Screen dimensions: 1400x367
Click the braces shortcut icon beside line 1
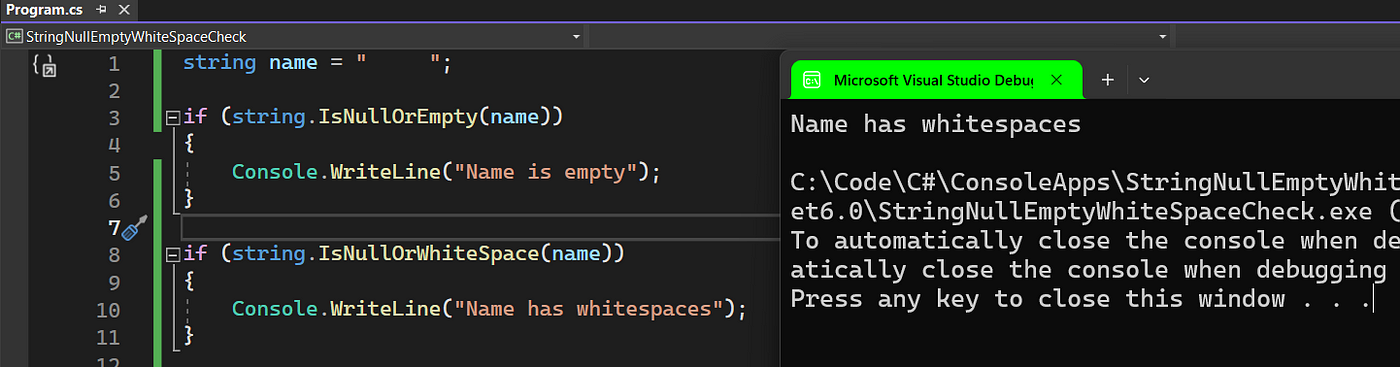(44, 66)
